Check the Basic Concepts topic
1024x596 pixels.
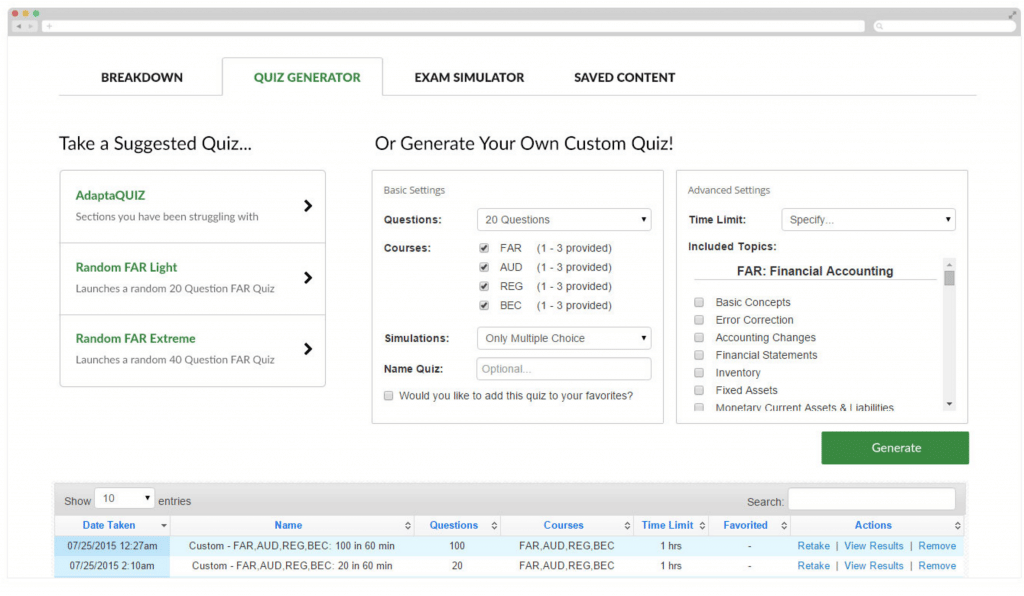pyautogui.click(x=699, y=302)
